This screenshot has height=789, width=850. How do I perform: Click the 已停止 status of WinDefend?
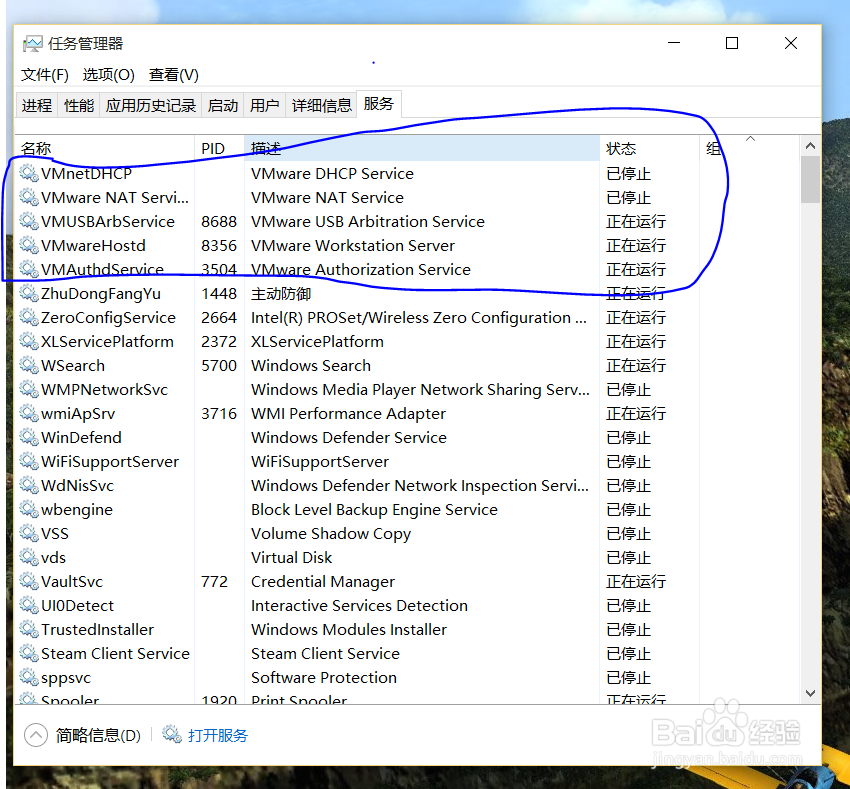628,437
